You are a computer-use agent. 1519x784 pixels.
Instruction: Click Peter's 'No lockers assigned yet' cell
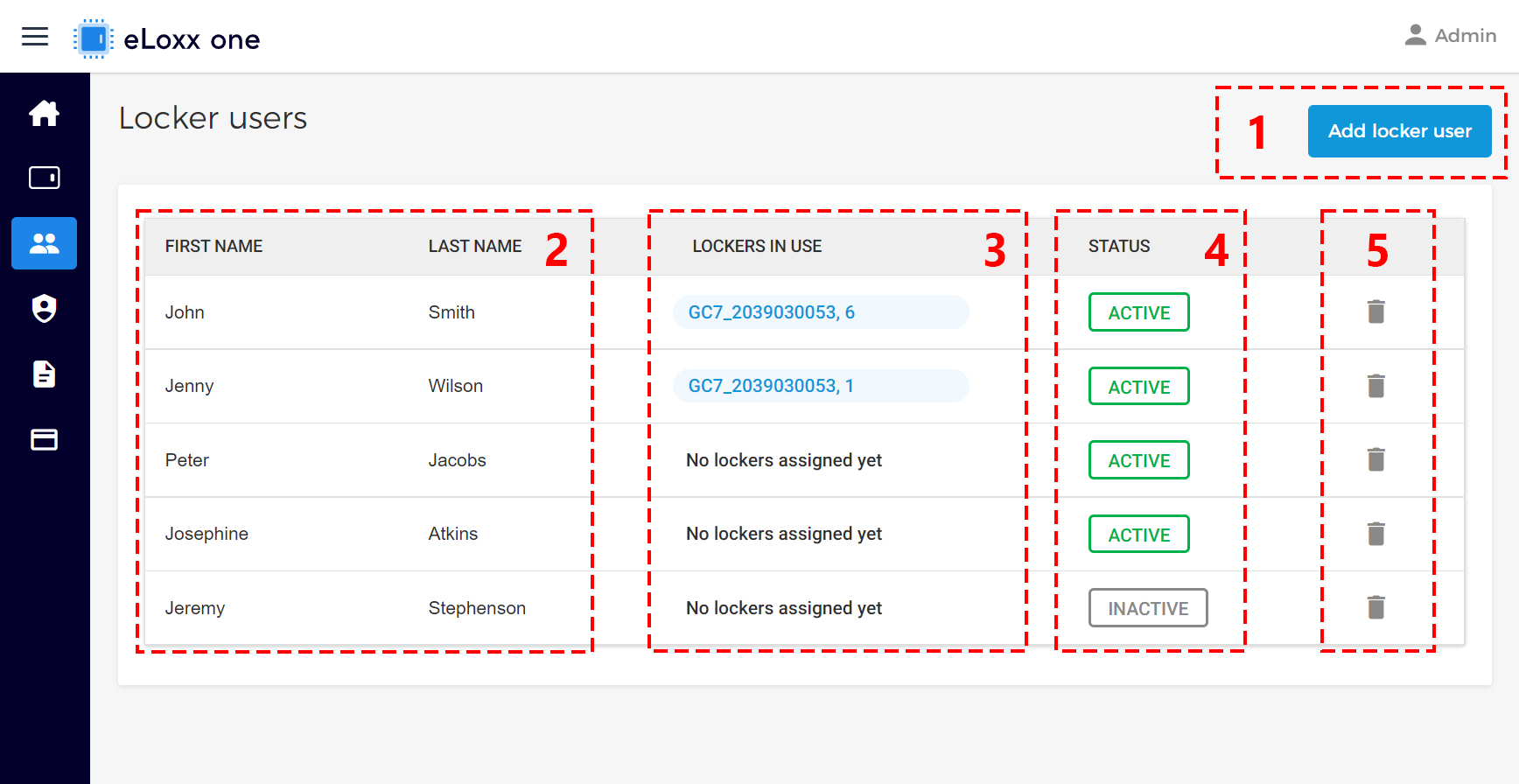coord(784,460)
